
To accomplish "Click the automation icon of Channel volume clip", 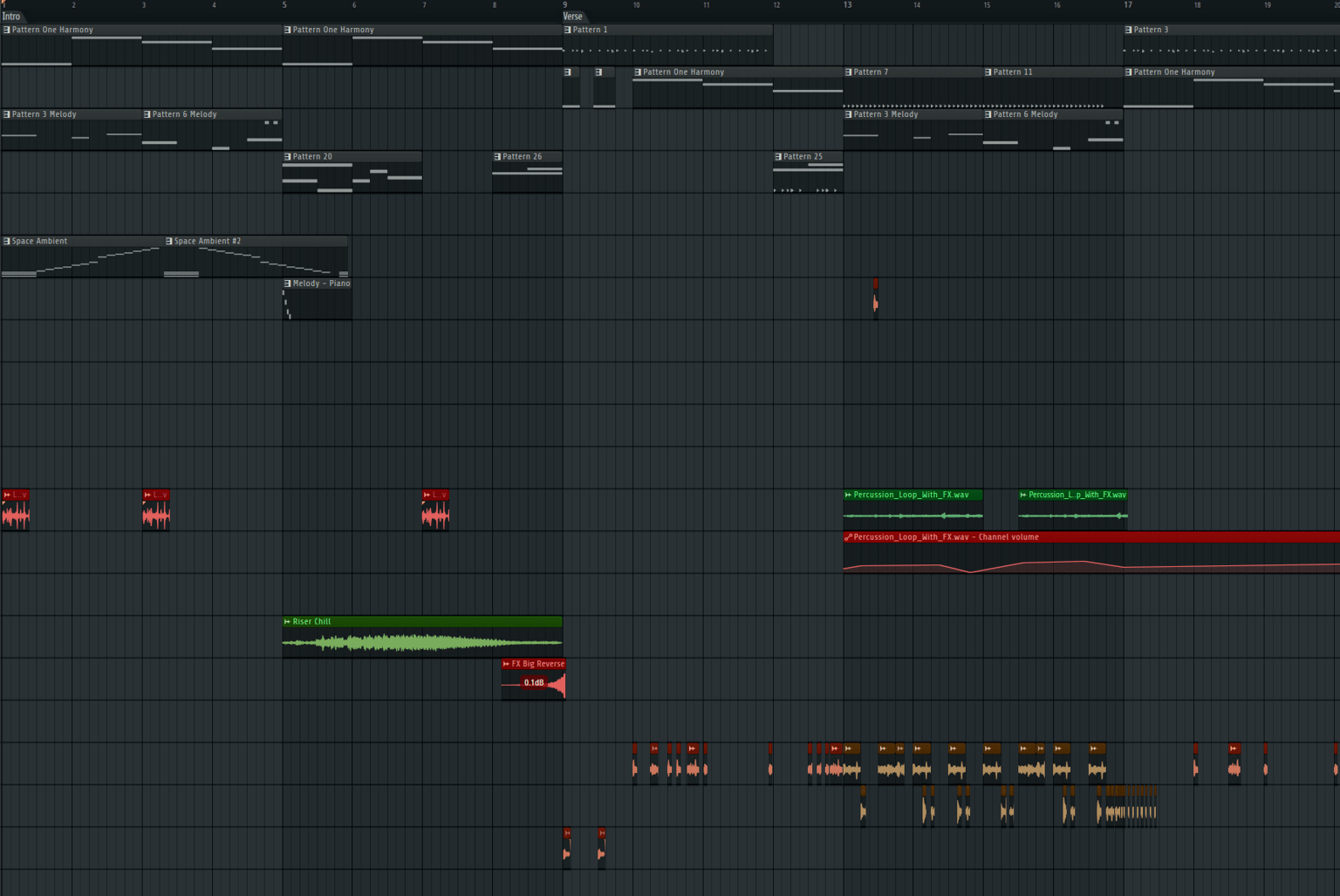I will point(848,537).
